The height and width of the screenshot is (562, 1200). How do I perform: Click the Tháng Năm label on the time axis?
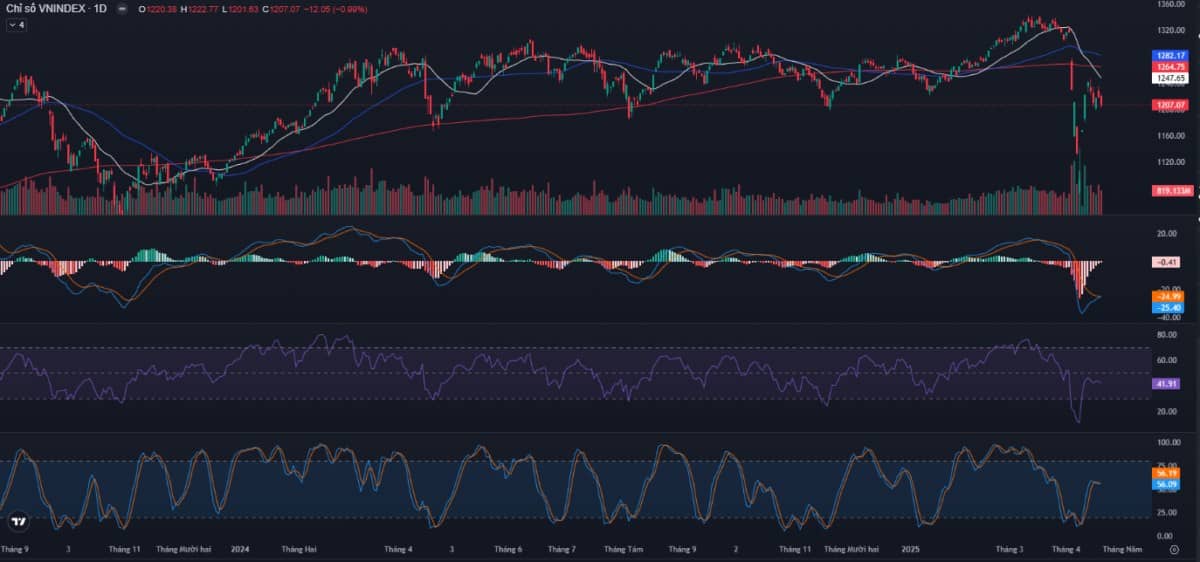1121,549
